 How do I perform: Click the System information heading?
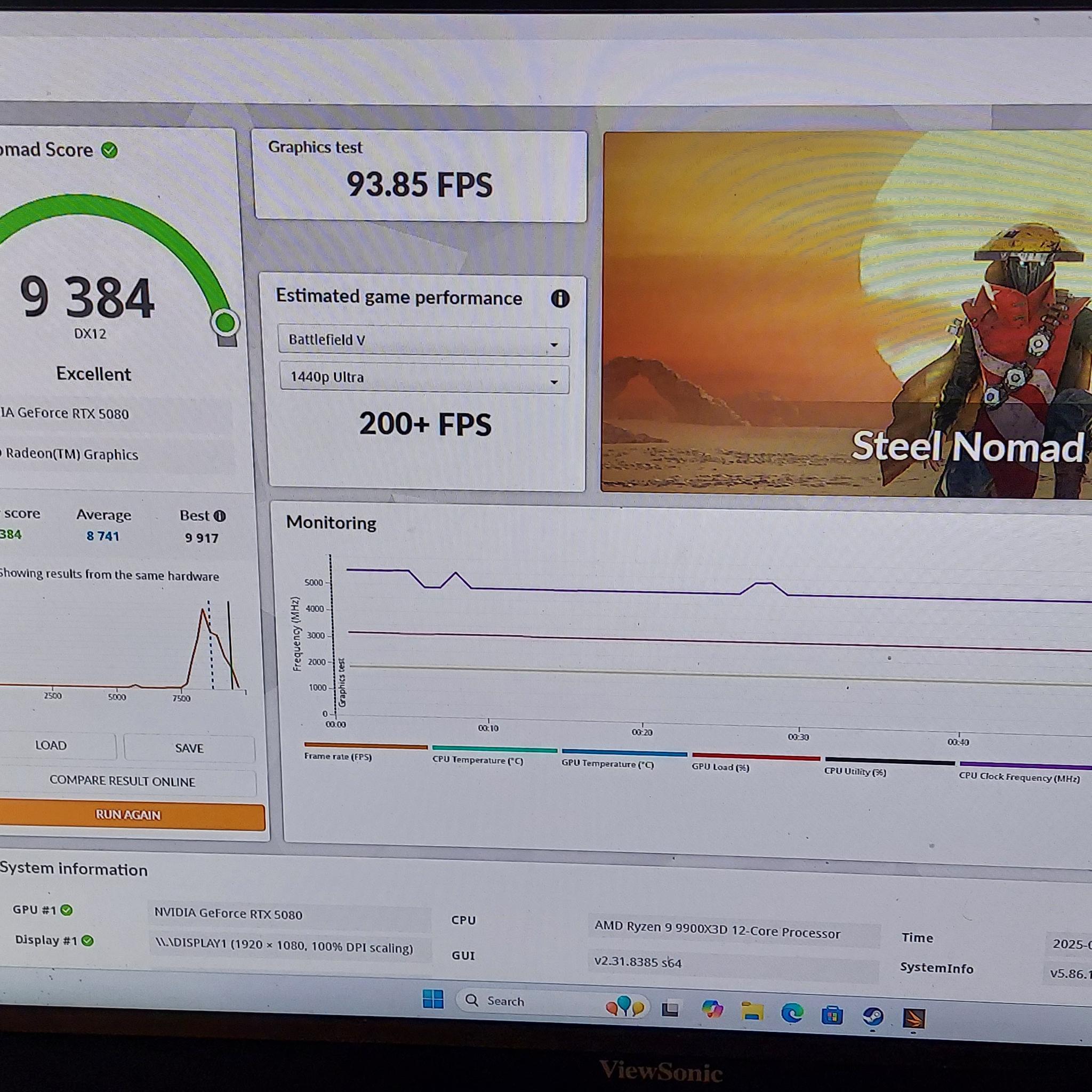click(74, 869)
